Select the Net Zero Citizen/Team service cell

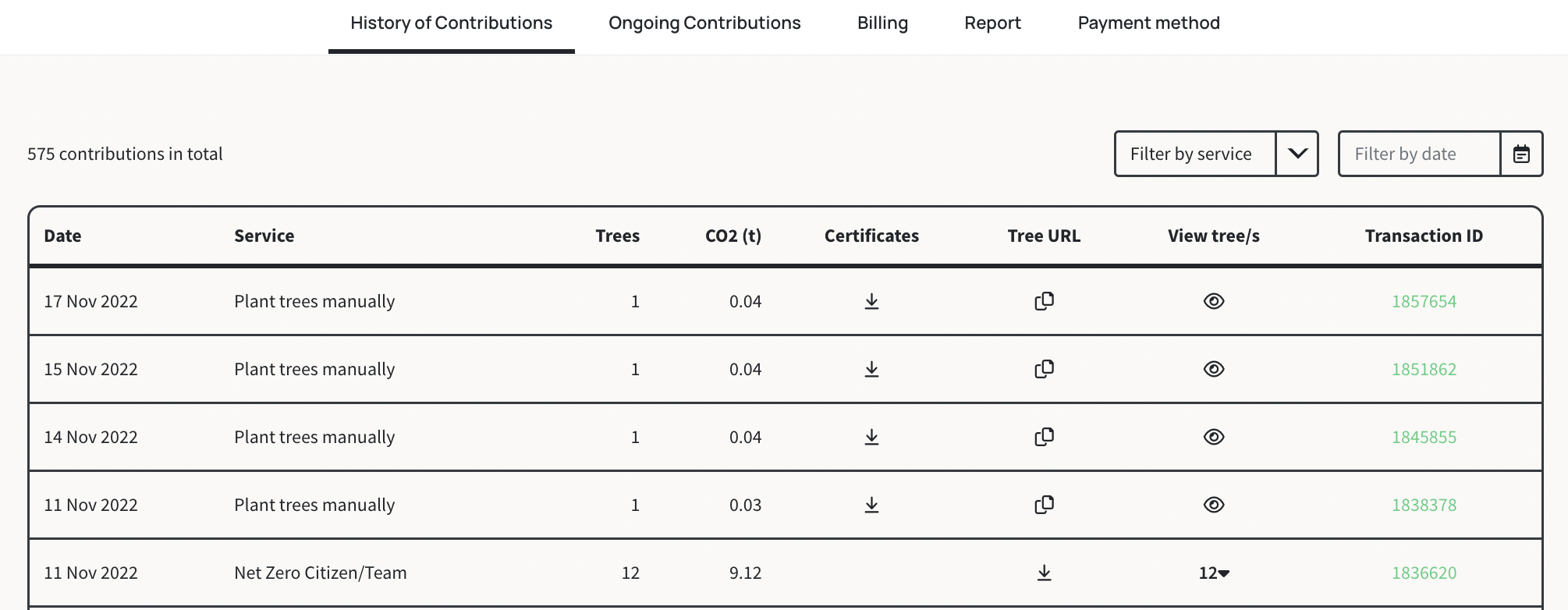click(321, 573)
